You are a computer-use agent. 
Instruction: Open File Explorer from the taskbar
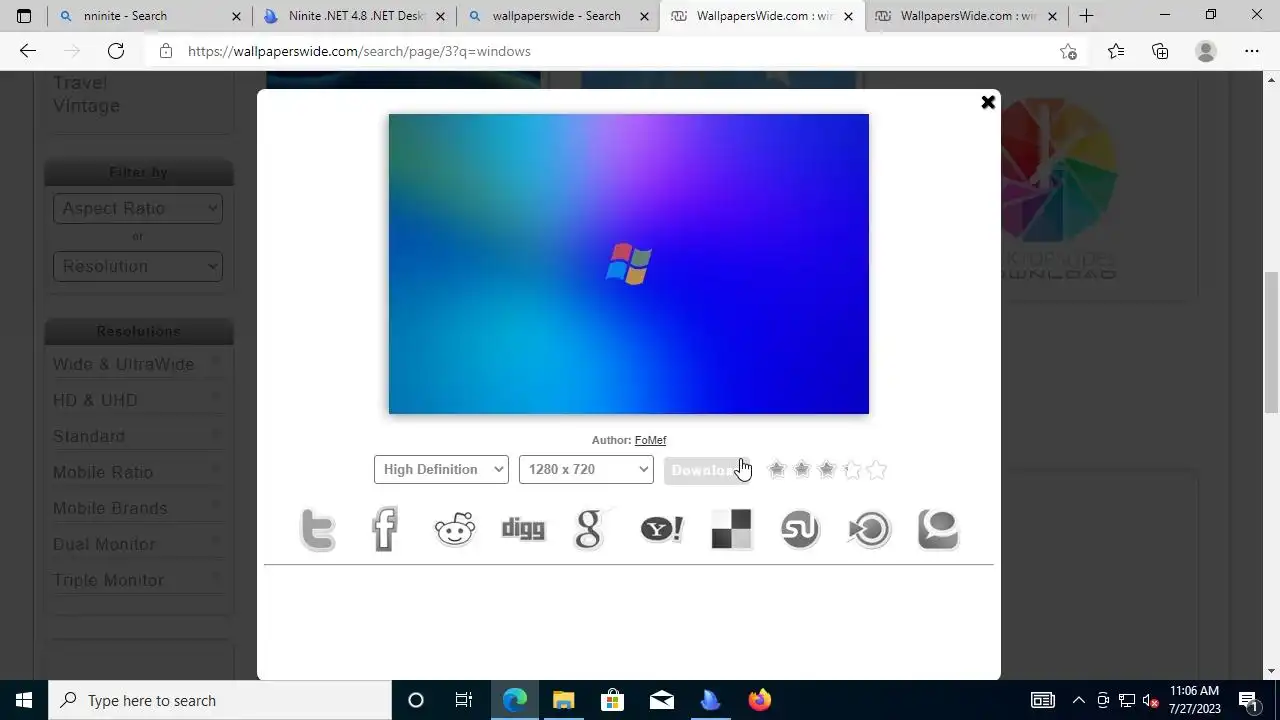564,700
